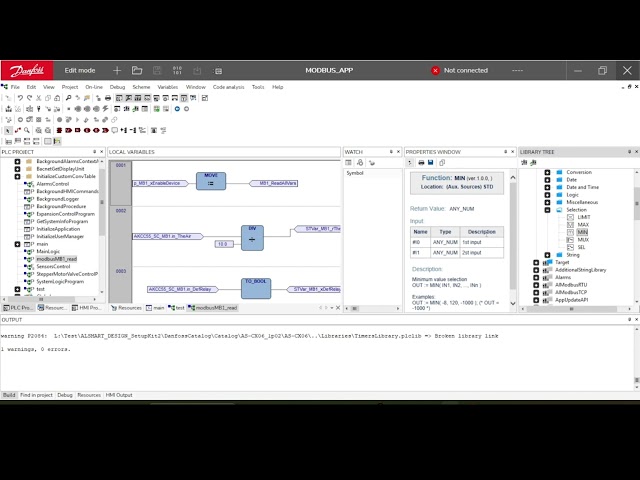Click the Description column header
The image size is (640, 480).
click(x=482, y=232)
